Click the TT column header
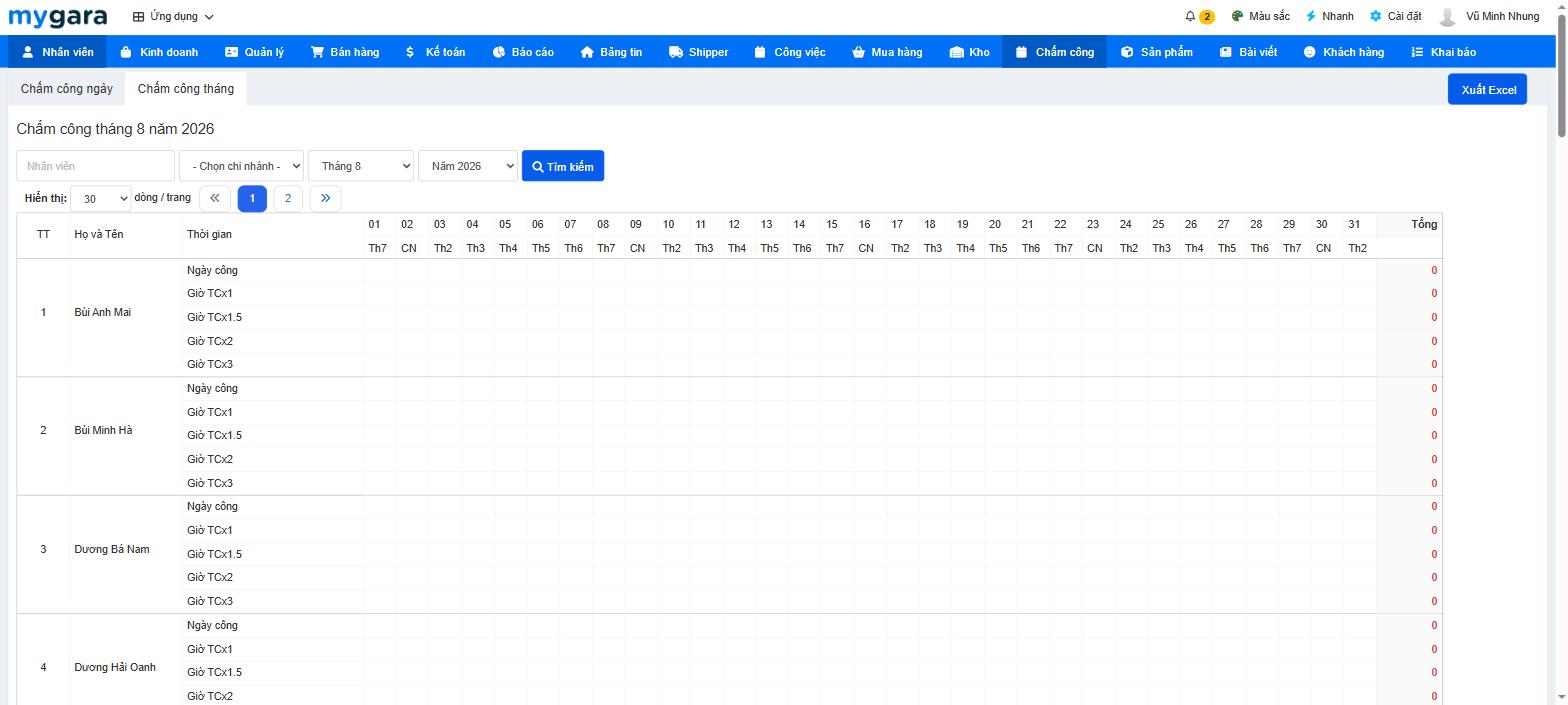The image size is (1568, 705). [x=43, y=235]
